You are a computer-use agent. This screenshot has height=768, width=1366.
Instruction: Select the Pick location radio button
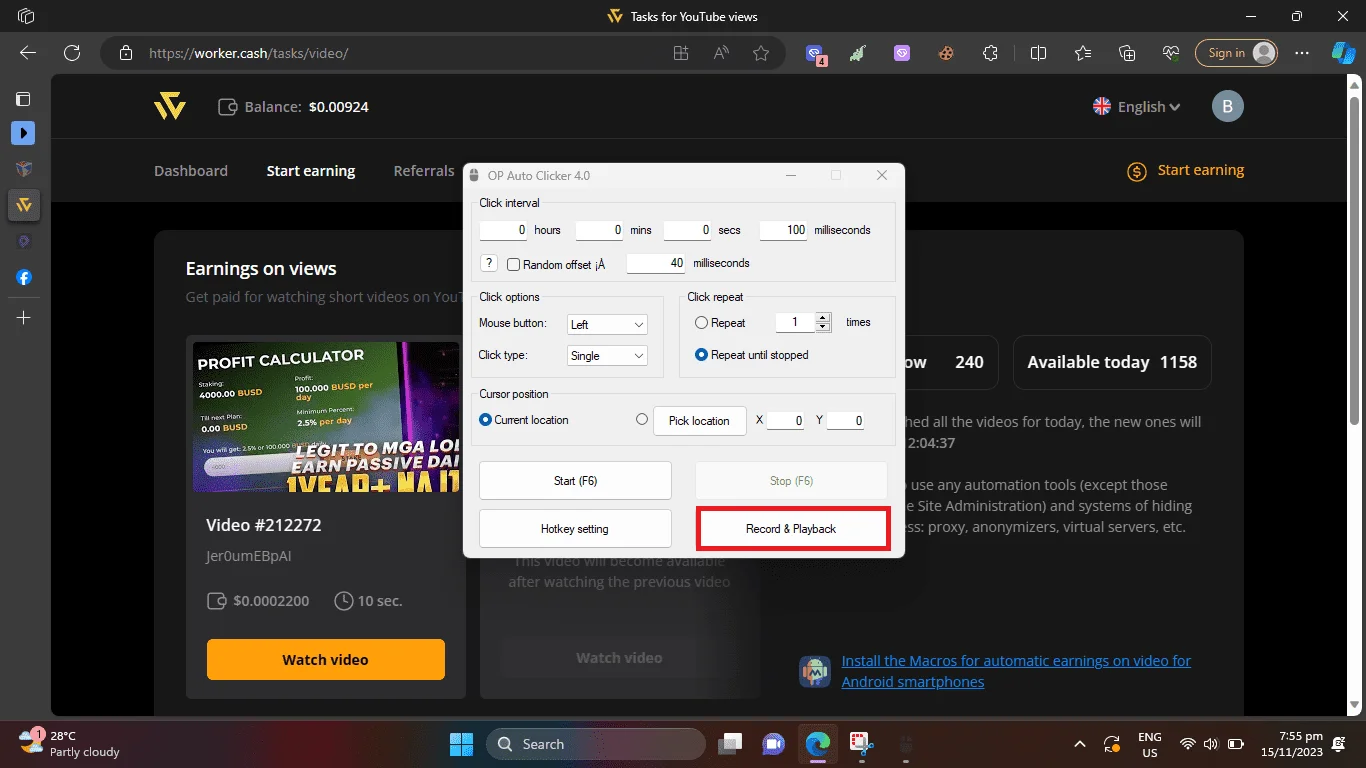642,420
